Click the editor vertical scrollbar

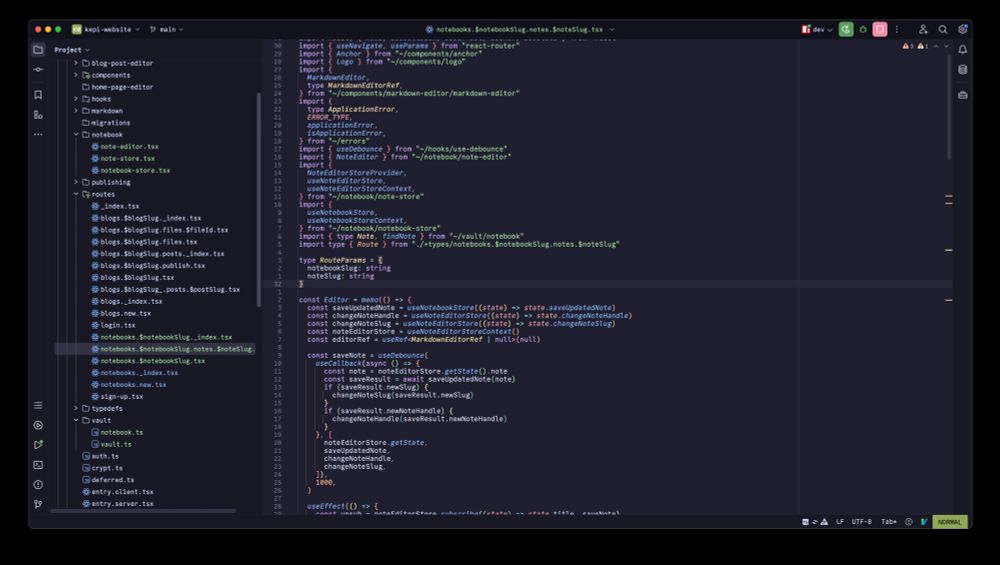(x=949, y=105)
